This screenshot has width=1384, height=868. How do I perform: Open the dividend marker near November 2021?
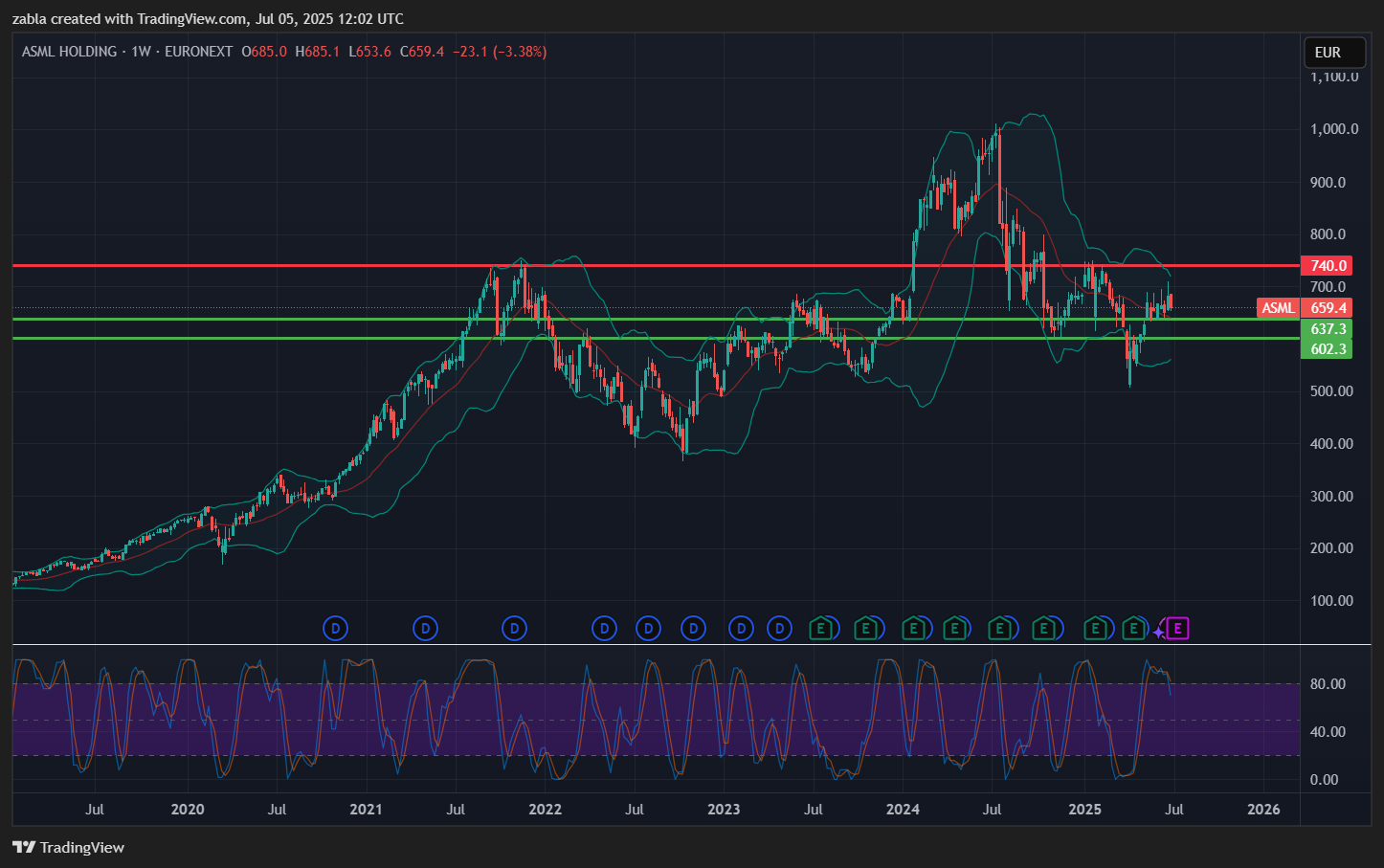(515, 629)
